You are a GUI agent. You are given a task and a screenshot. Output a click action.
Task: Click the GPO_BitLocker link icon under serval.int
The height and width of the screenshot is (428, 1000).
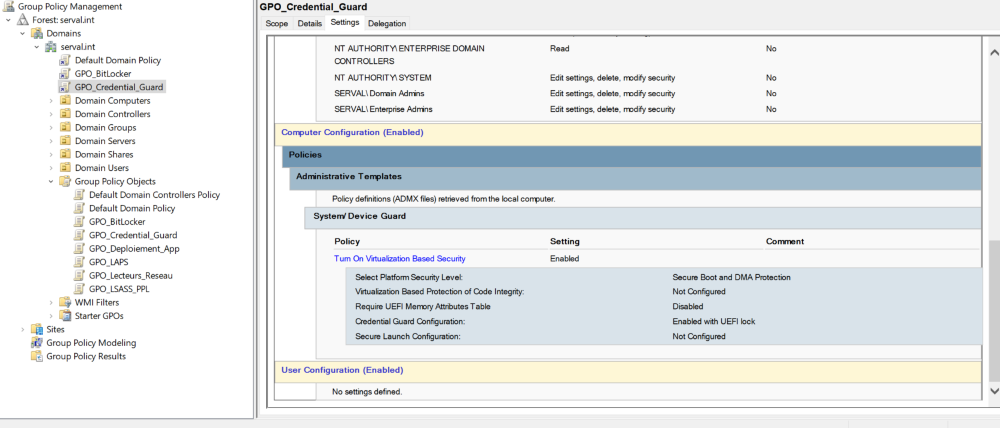click(x=65, y=73)
